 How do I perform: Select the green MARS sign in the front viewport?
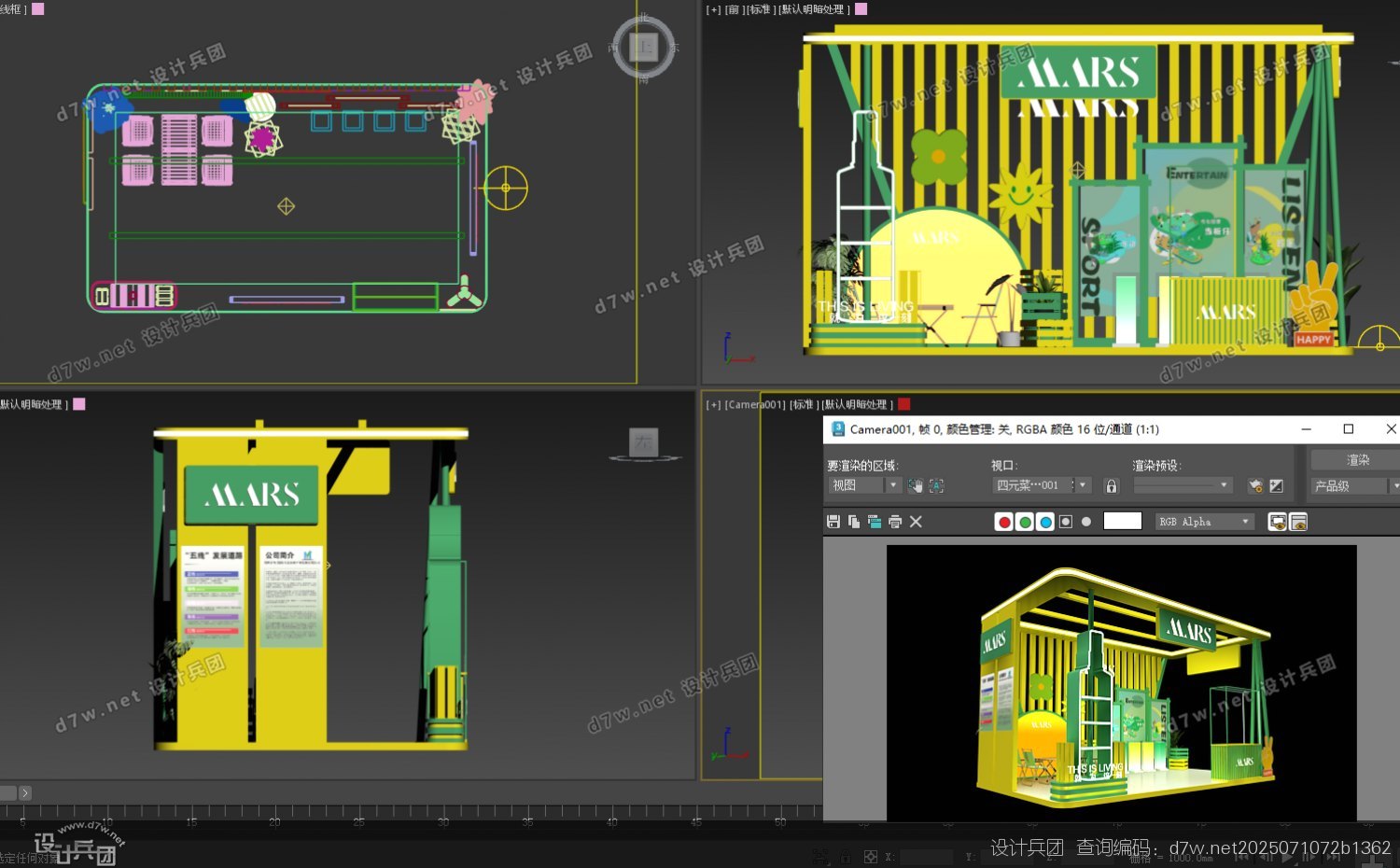(x=1079, y=70)
